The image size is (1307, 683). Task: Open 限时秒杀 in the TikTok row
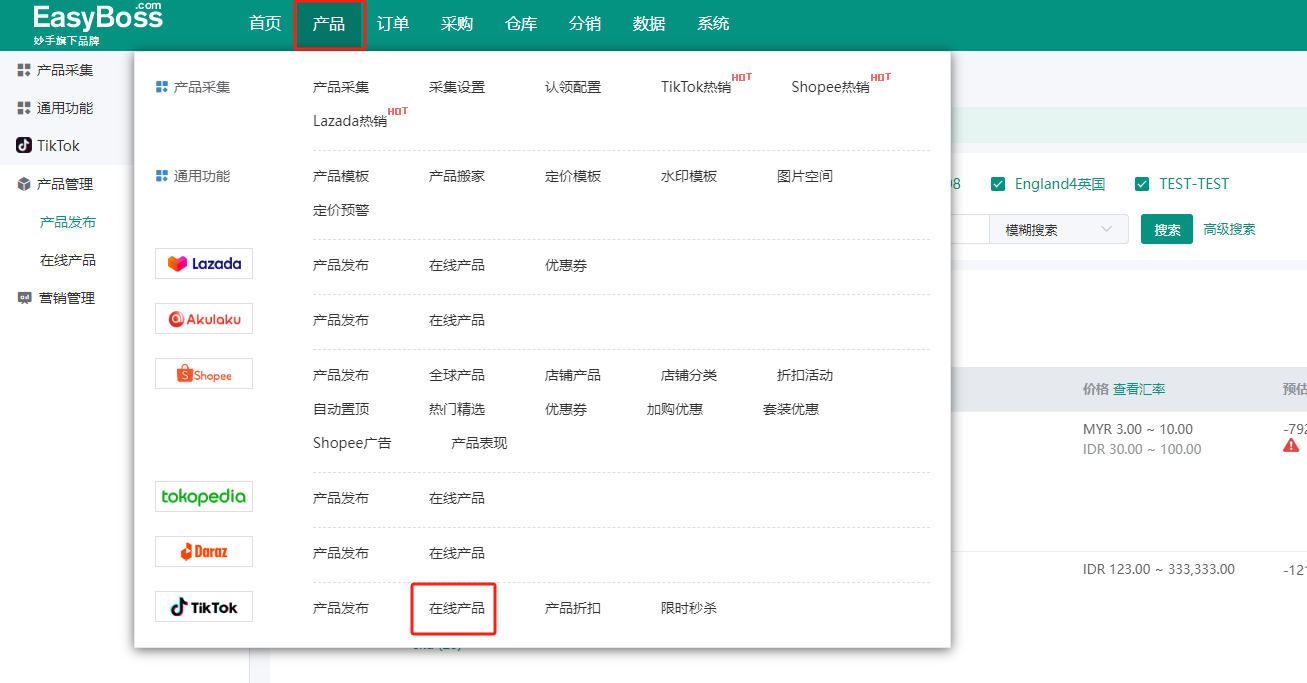689,608
